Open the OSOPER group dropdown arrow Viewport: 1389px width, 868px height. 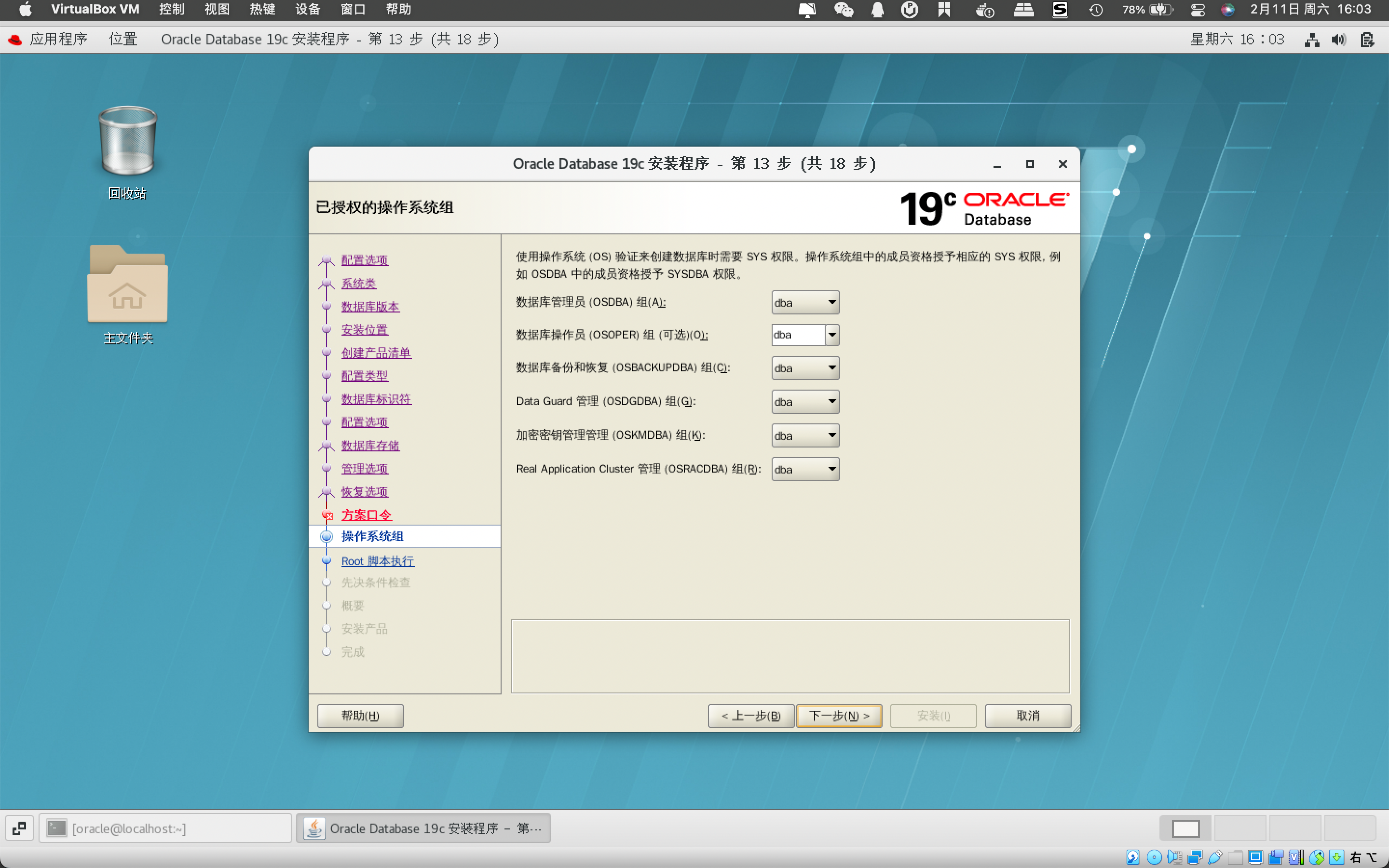pyautogui.click(x=832, y=335)
